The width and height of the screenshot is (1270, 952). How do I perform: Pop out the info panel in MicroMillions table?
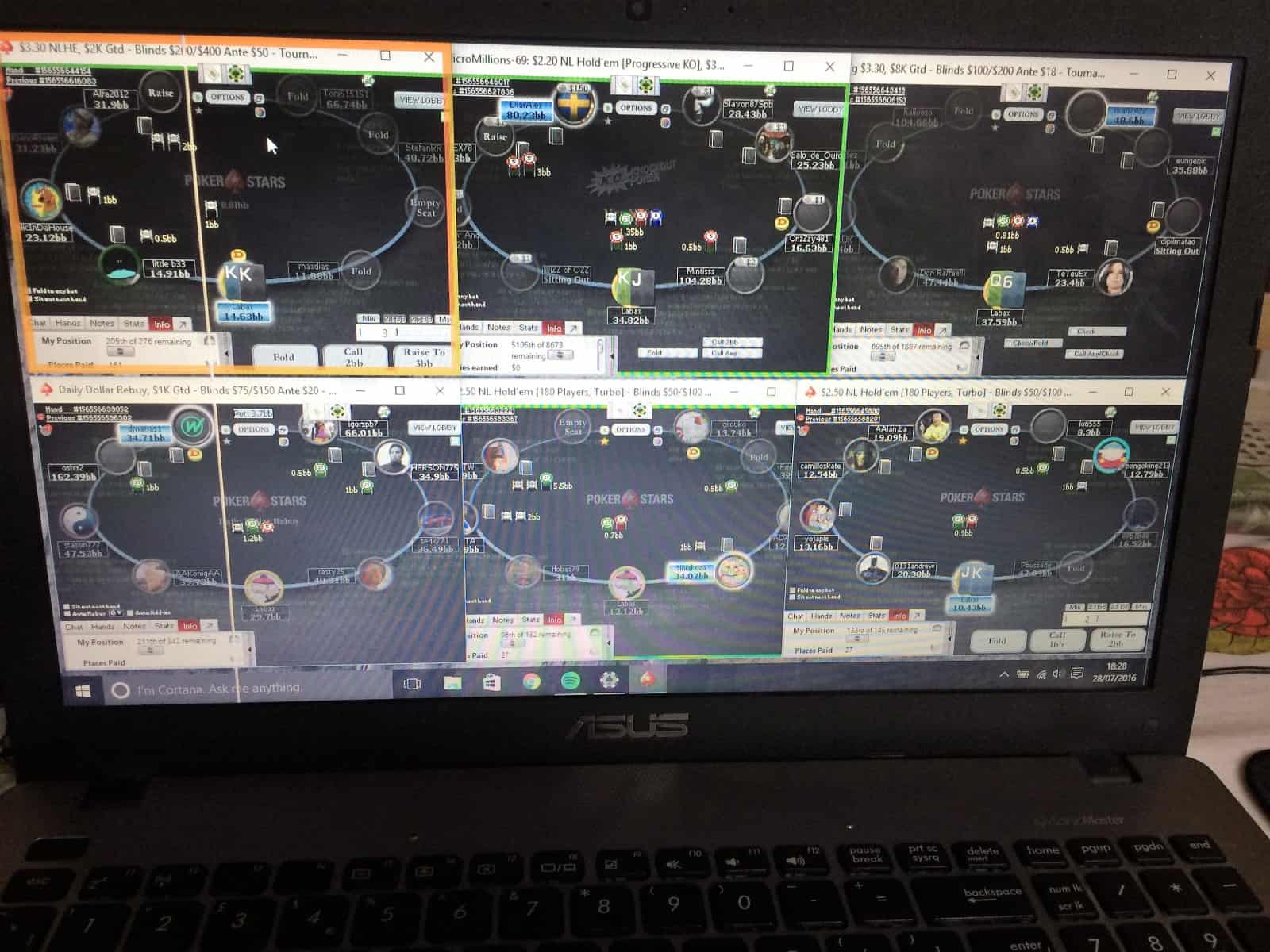pos(573,328)
